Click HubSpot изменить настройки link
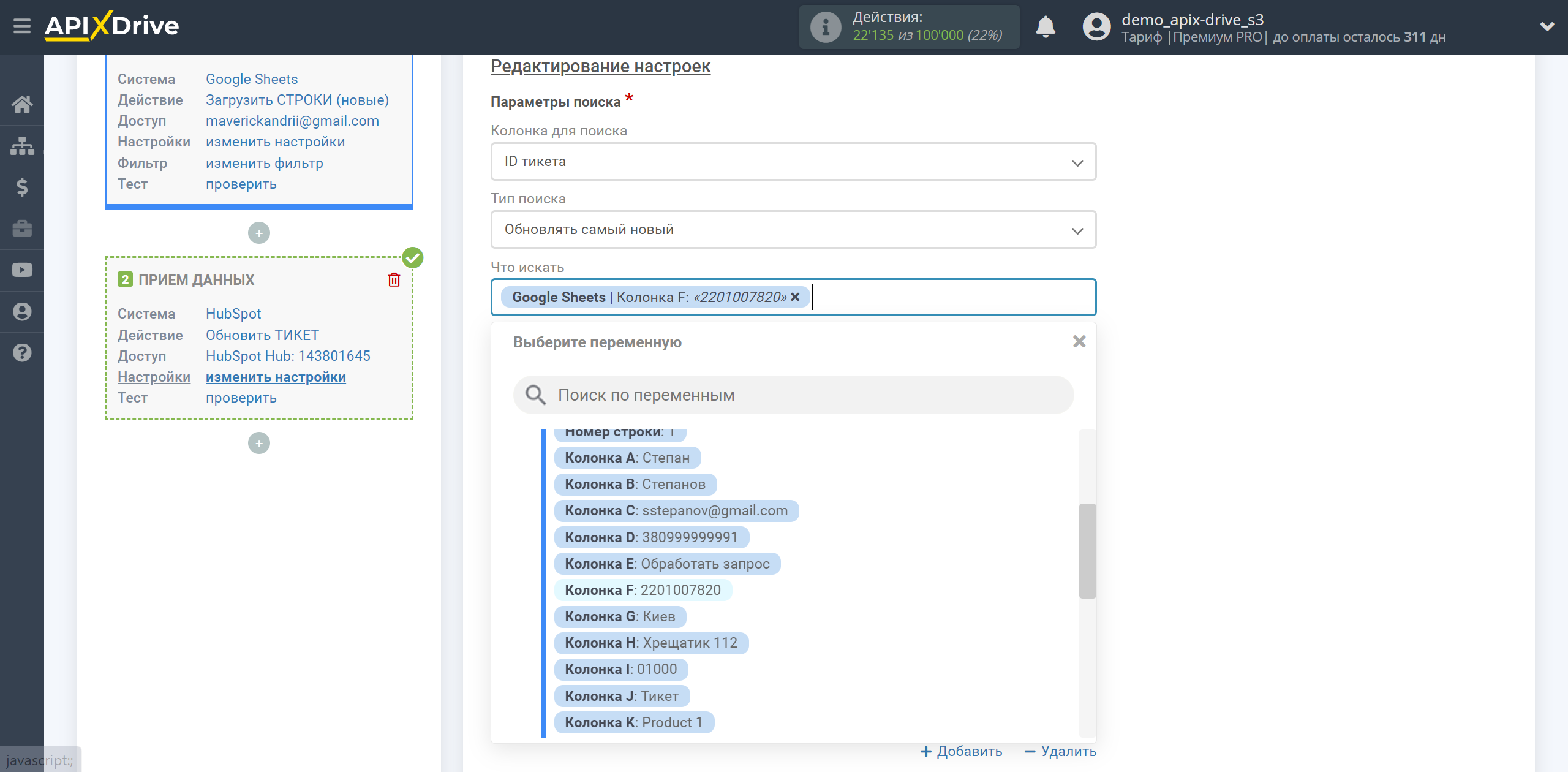Viewport: 1568px width, 772px height. (x=276, y=377)
